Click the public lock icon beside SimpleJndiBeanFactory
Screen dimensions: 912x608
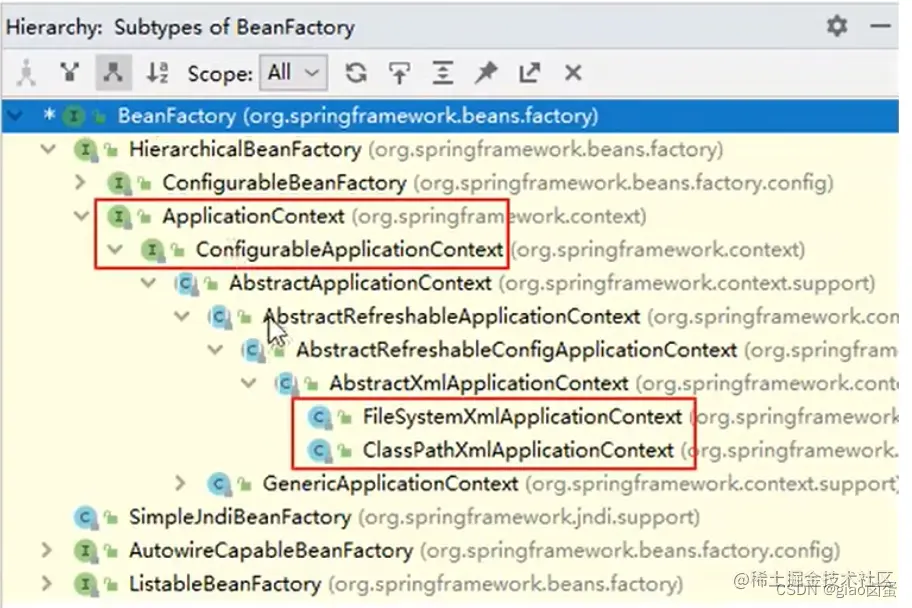(111, 517)
